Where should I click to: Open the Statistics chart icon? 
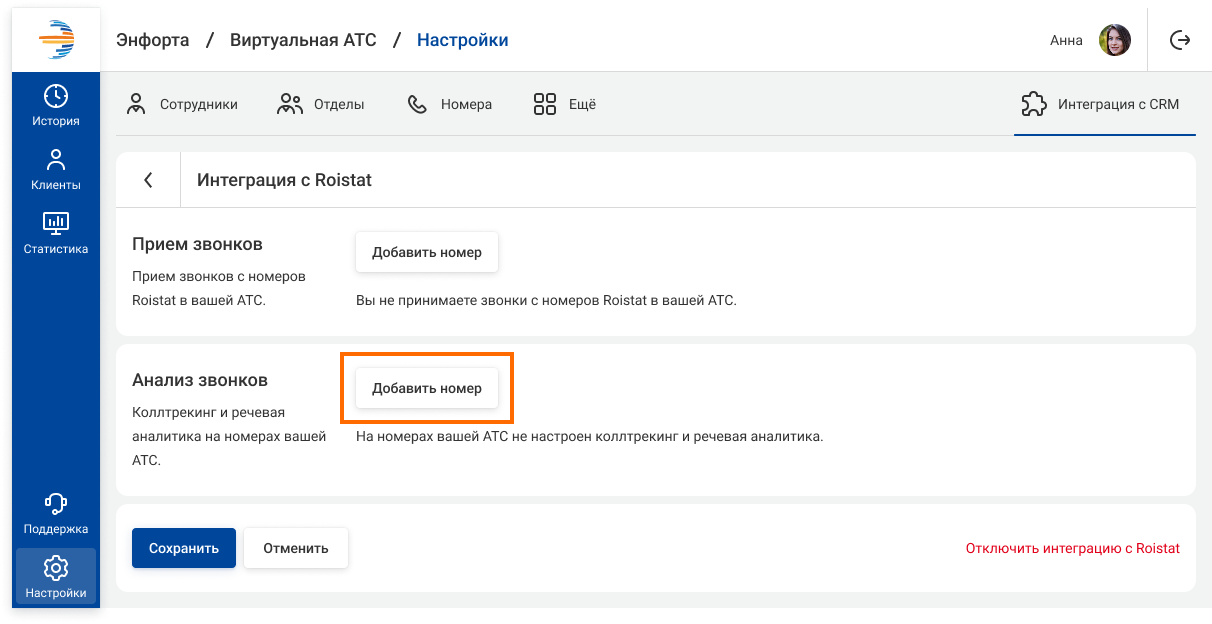tap(56, 225)
